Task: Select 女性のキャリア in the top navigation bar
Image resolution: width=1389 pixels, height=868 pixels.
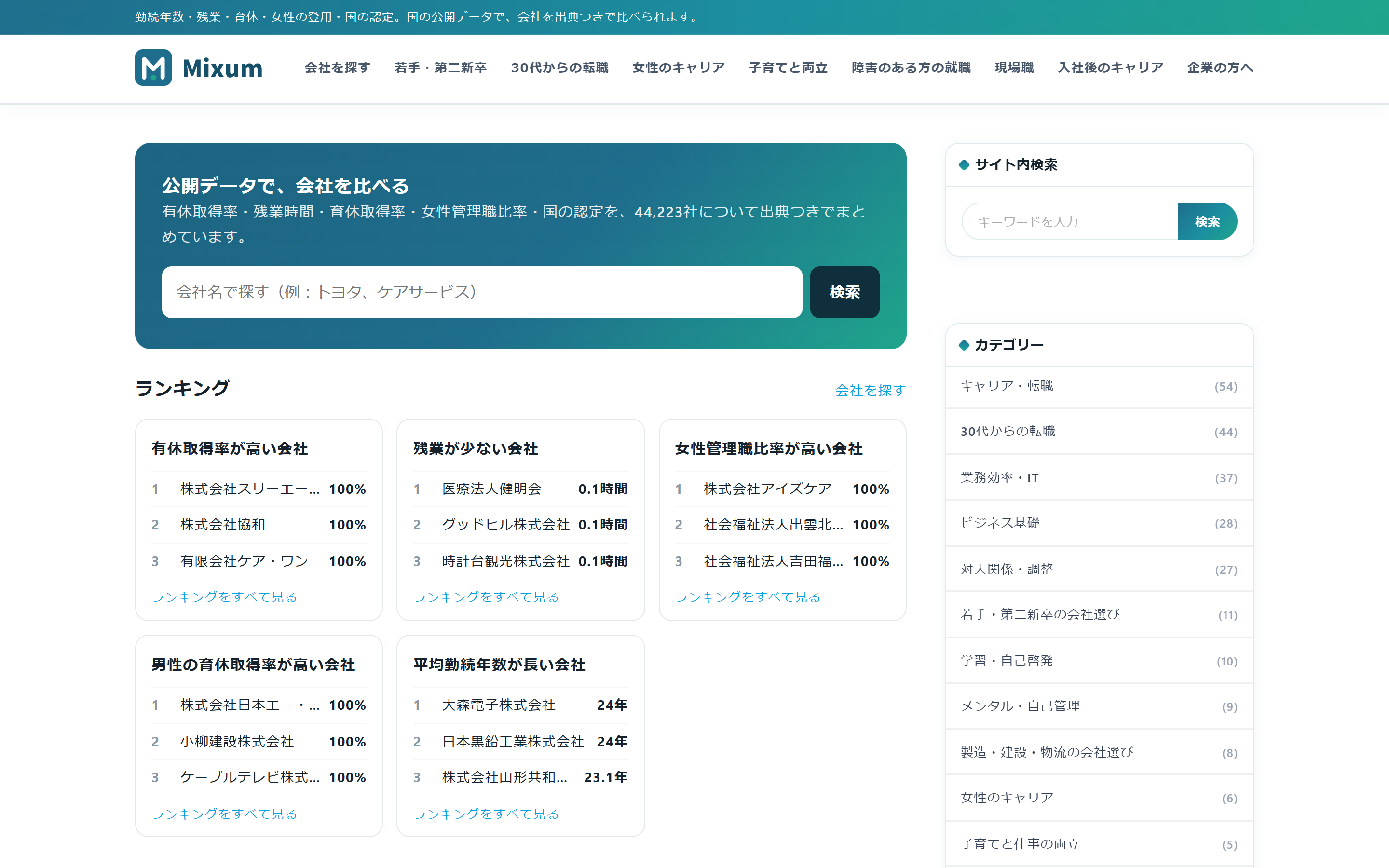Action: [x=679, y=68]
